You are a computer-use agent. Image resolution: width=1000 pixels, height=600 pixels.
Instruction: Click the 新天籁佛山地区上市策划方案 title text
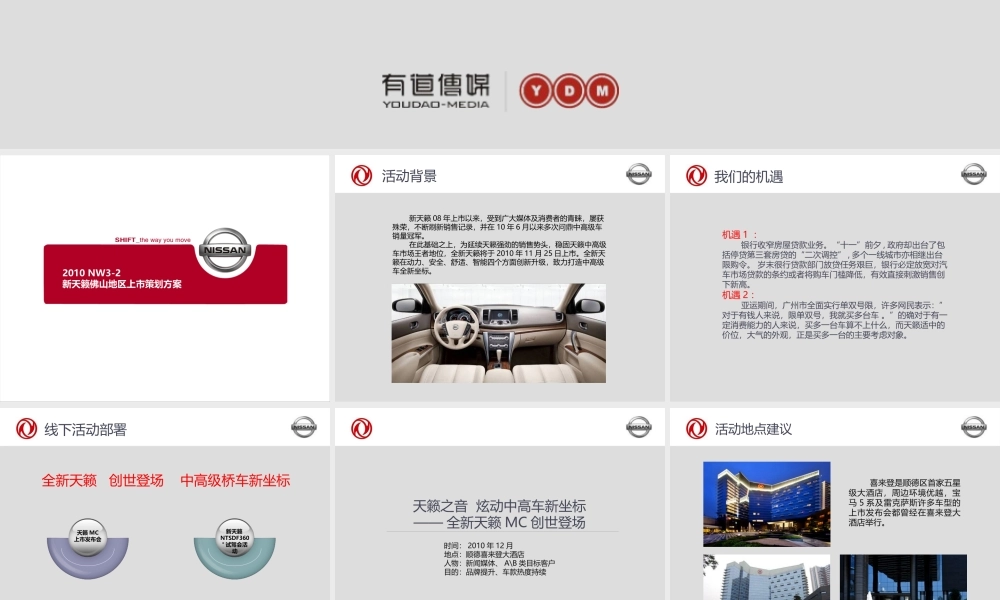122,284
